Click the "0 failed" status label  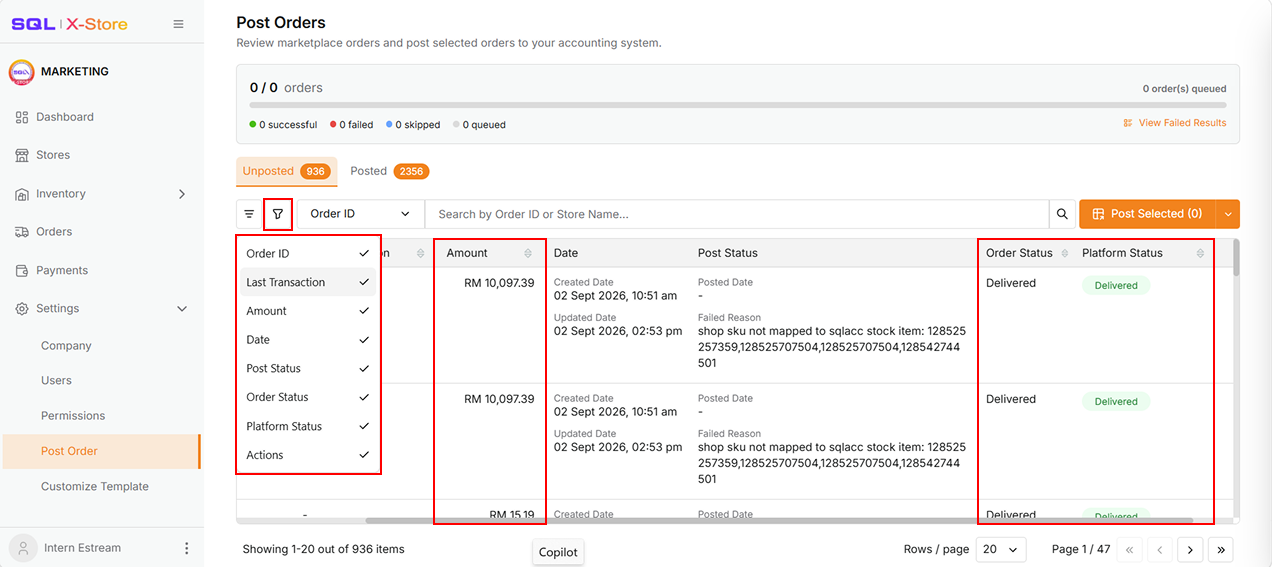(x=352, y=125)
